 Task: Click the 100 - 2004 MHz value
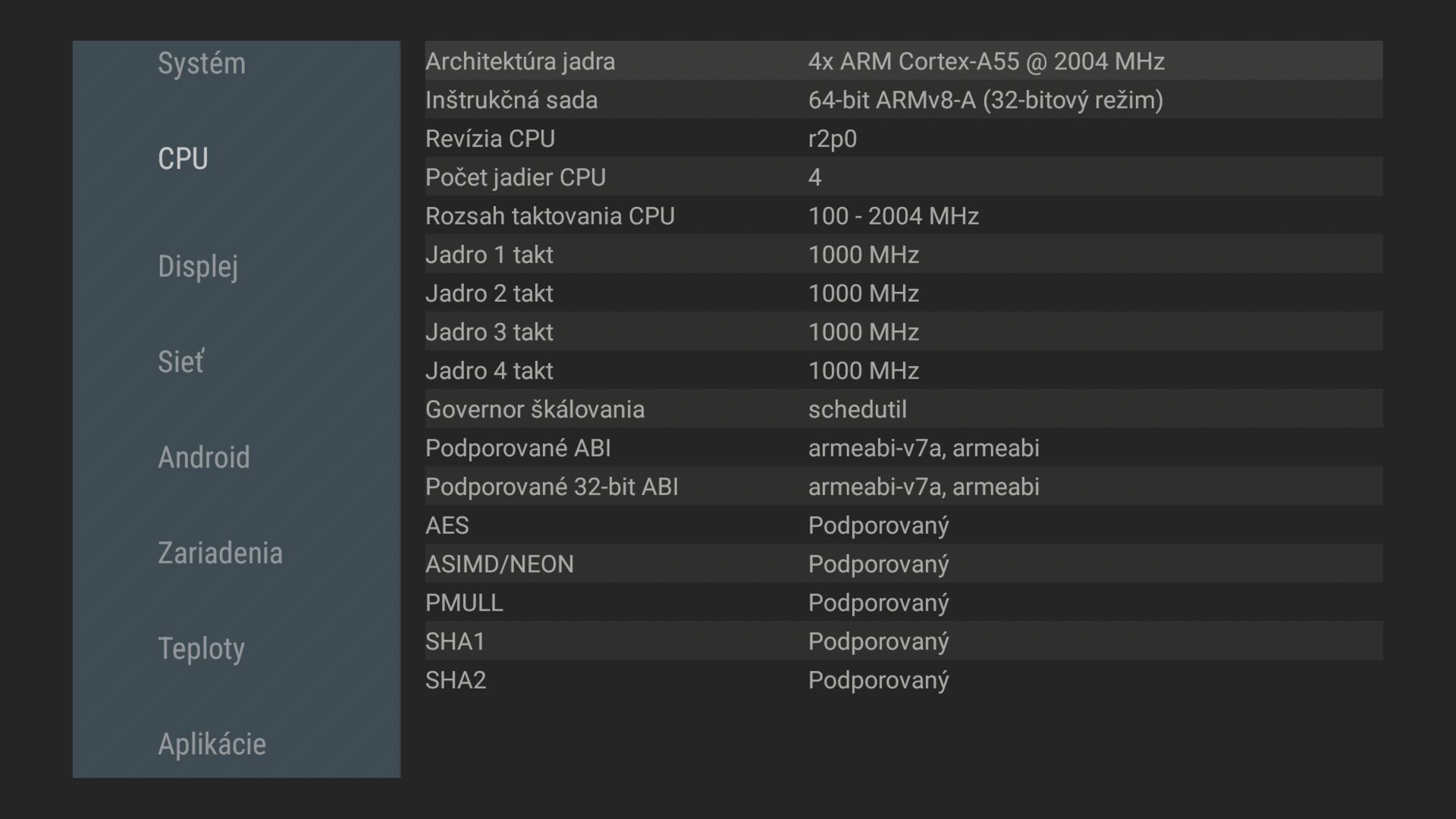(893, 216)
